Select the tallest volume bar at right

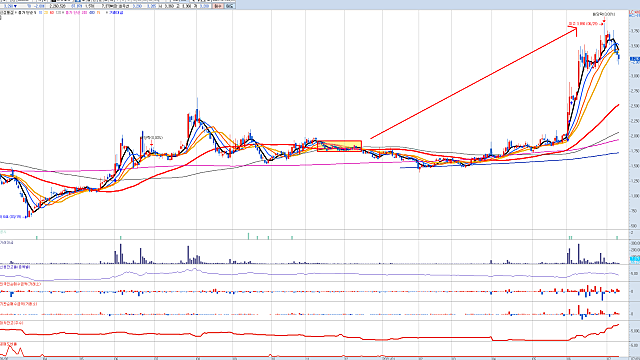578,254
